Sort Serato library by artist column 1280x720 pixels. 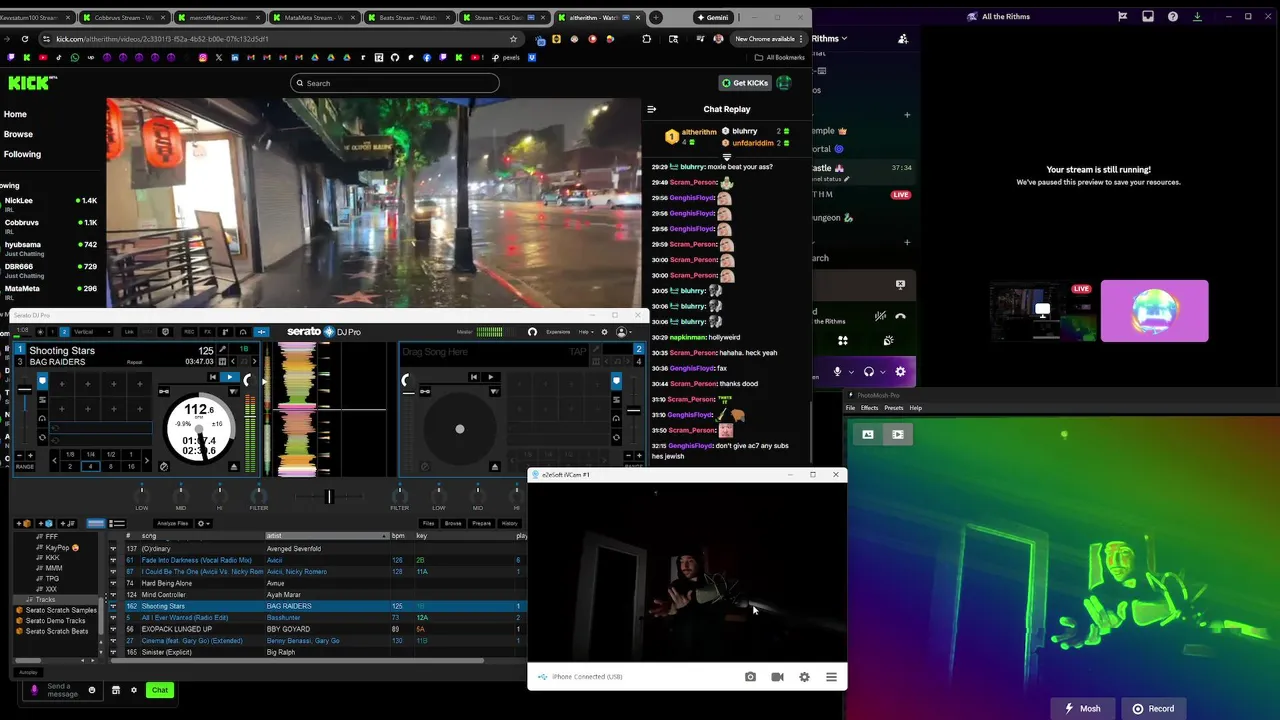[x=326, y=536]
